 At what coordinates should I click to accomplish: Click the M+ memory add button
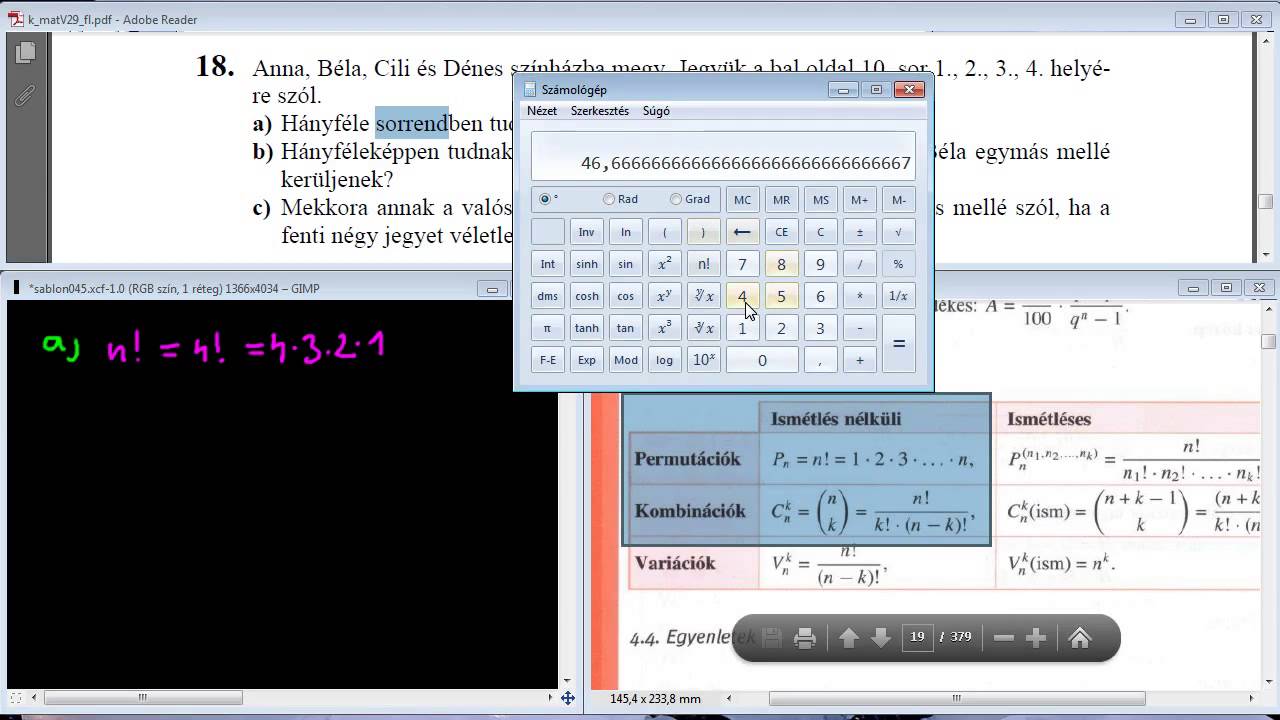pyautogui.click(x=859, y=200)
